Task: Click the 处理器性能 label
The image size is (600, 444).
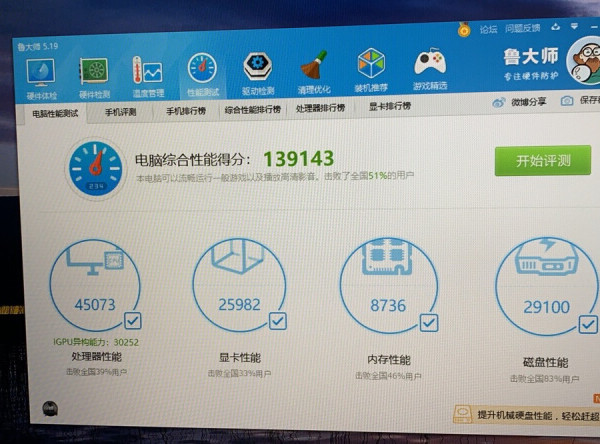Action: pos(96,357)
